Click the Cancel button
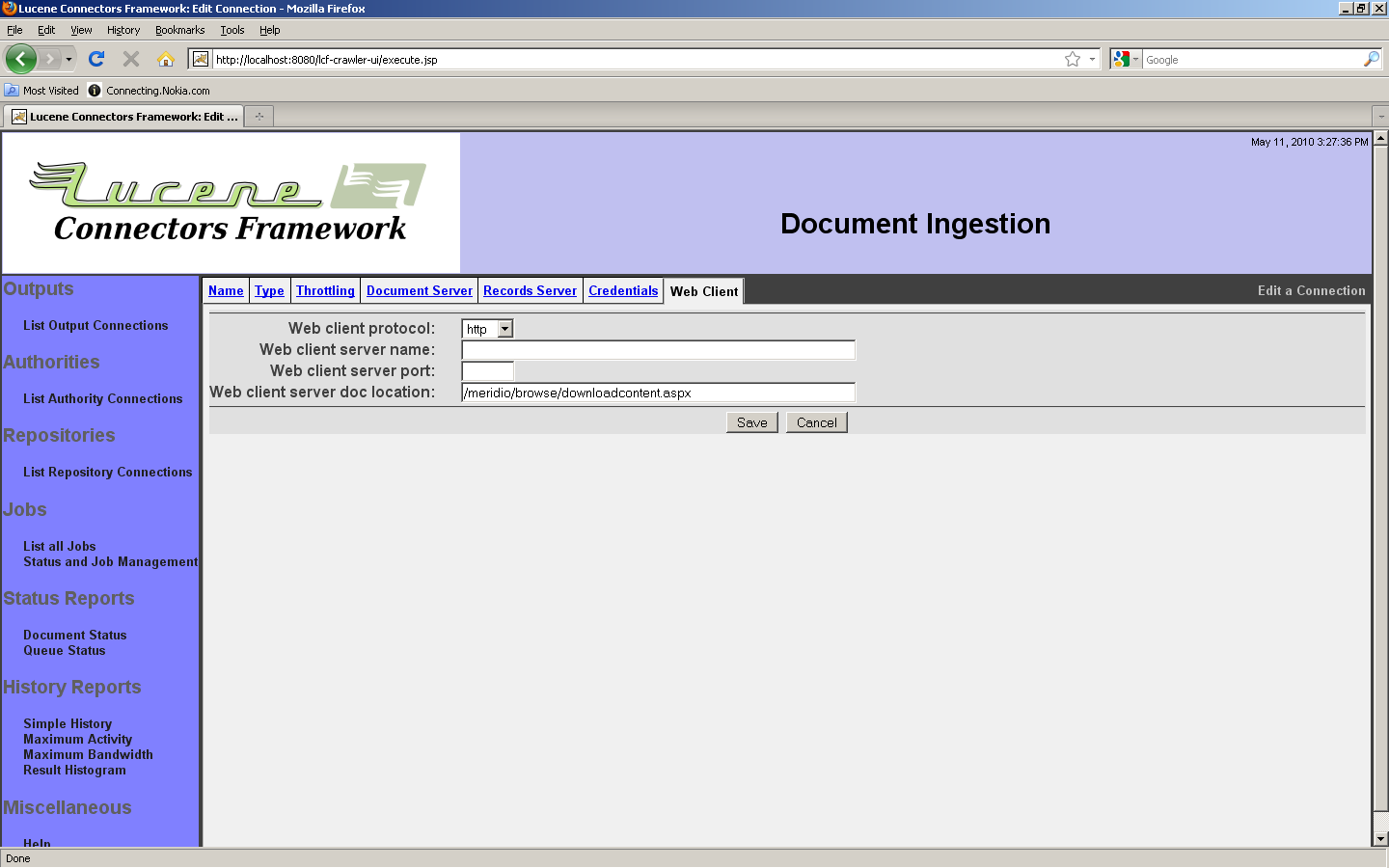 coord(816,422)
